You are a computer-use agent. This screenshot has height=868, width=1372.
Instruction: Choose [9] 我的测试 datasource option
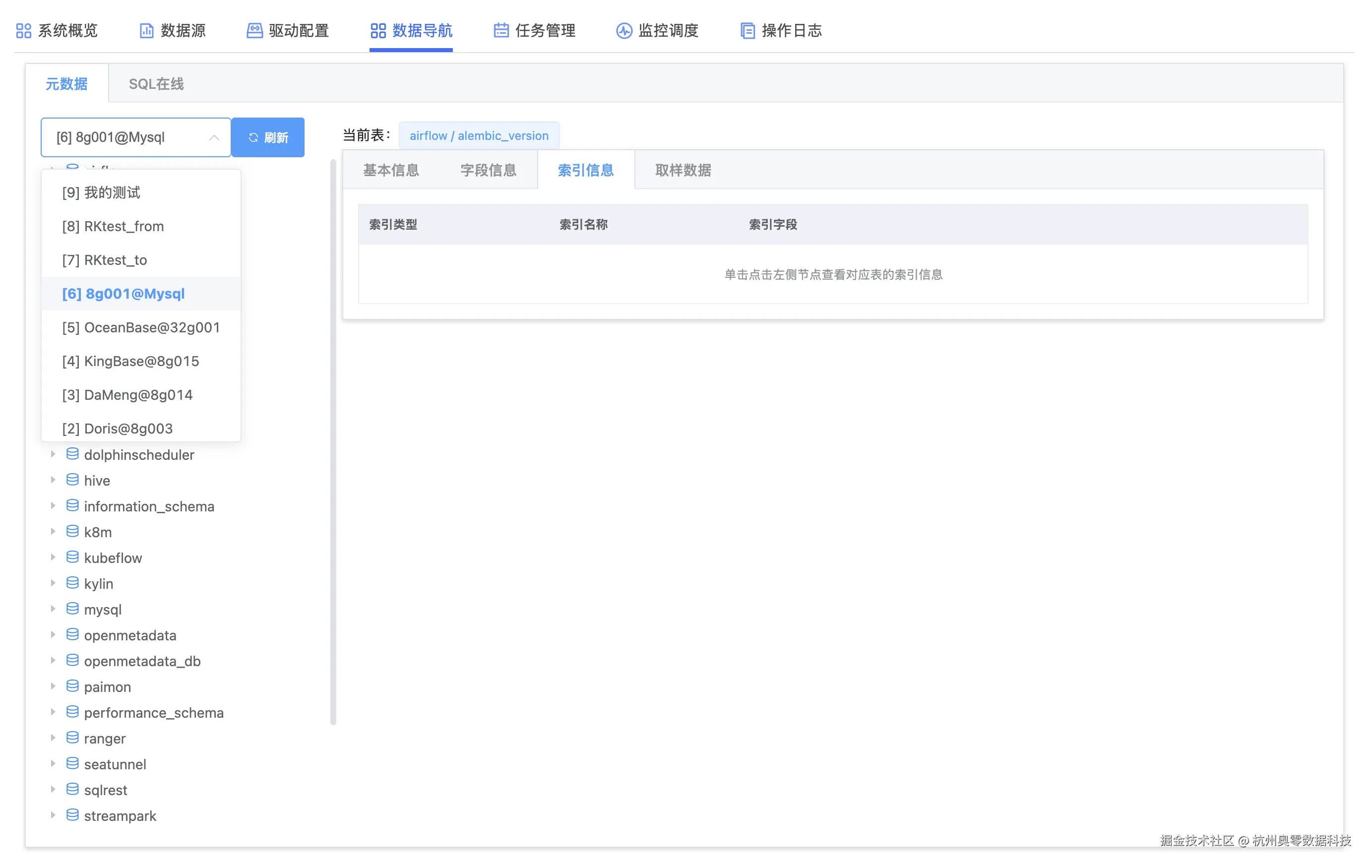click(x=101, y=192)
